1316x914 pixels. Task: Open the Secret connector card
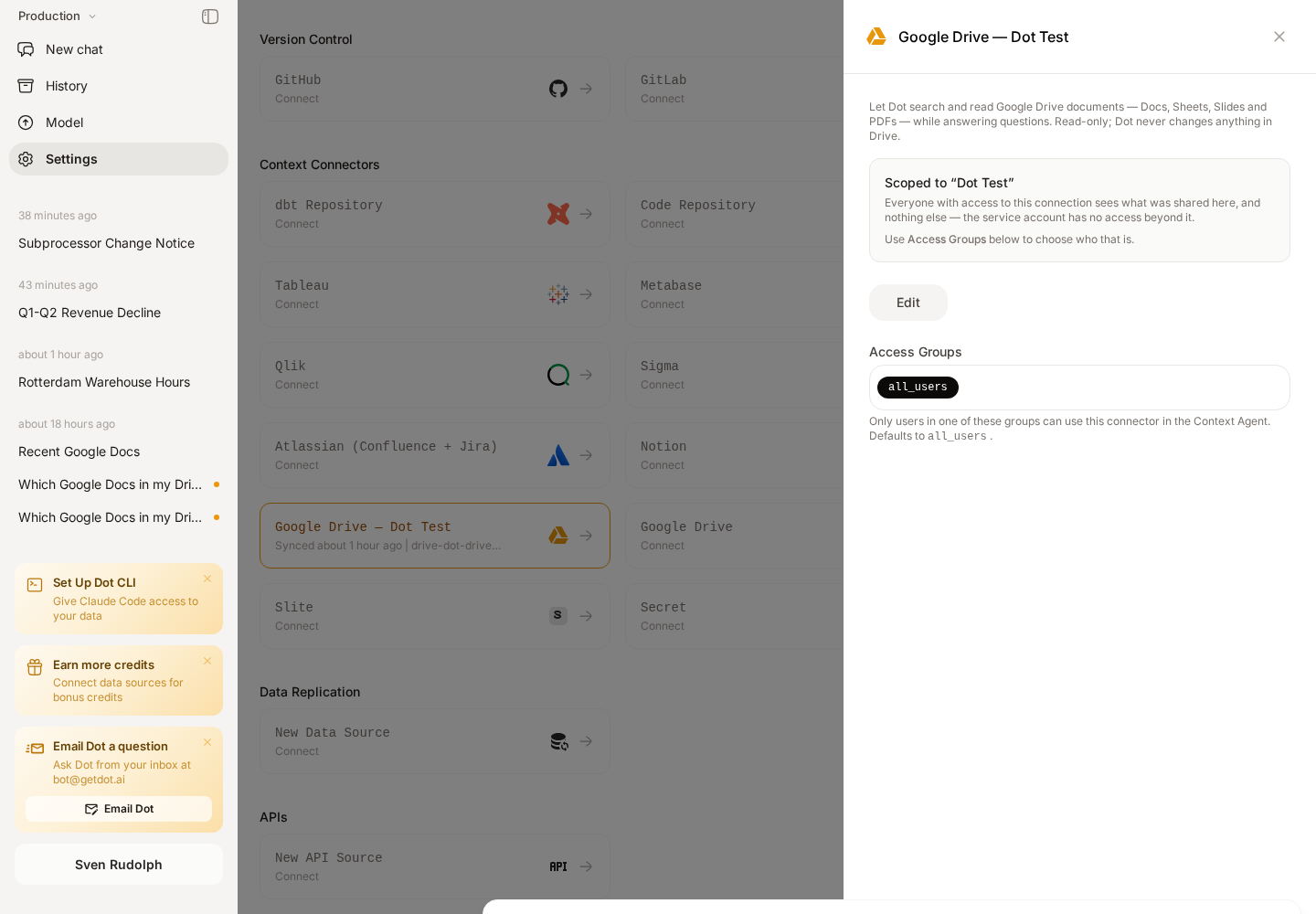pyautogui.click(x=734, y=616)
